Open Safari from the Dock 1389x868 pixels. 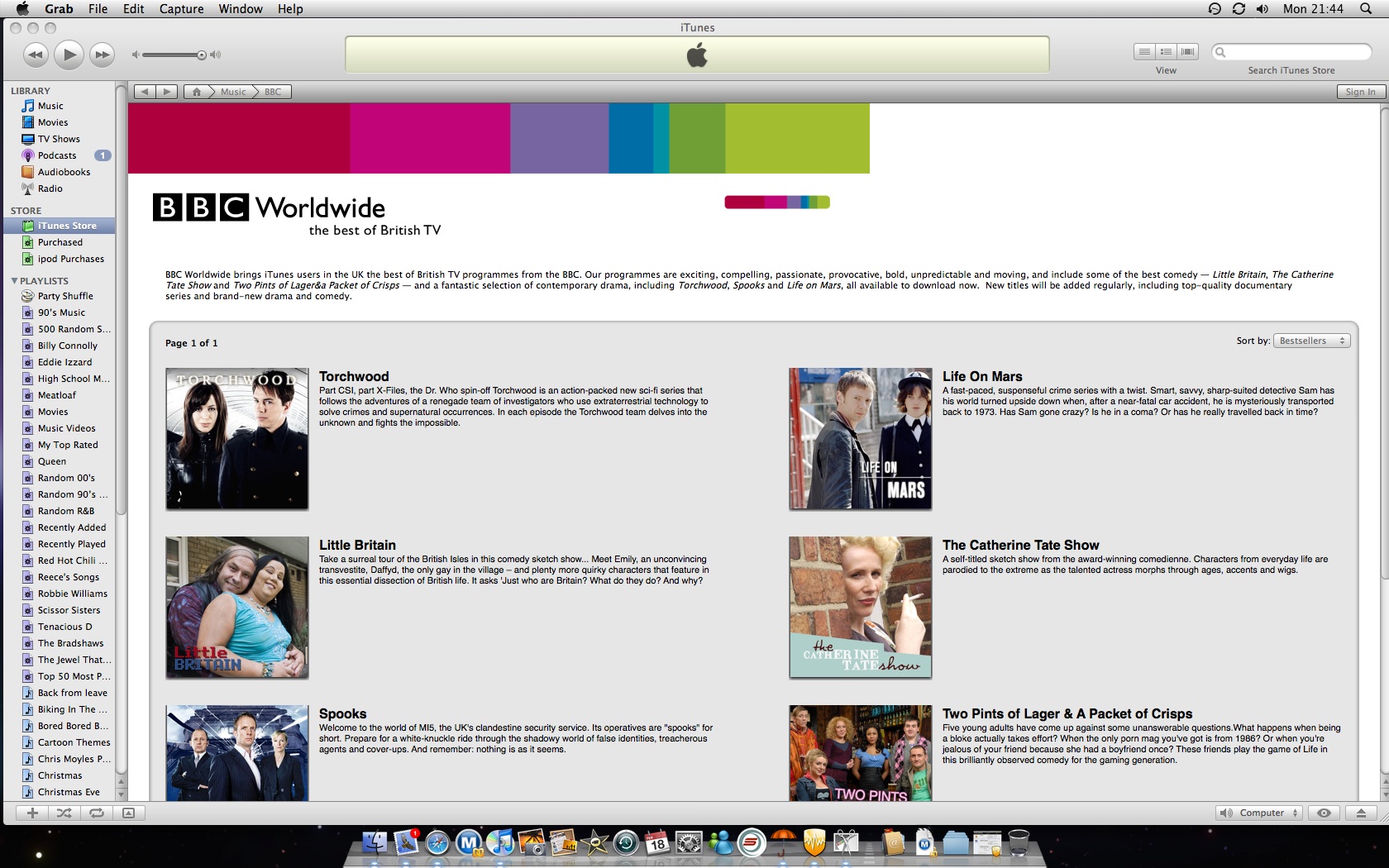[x=438, y=842]
